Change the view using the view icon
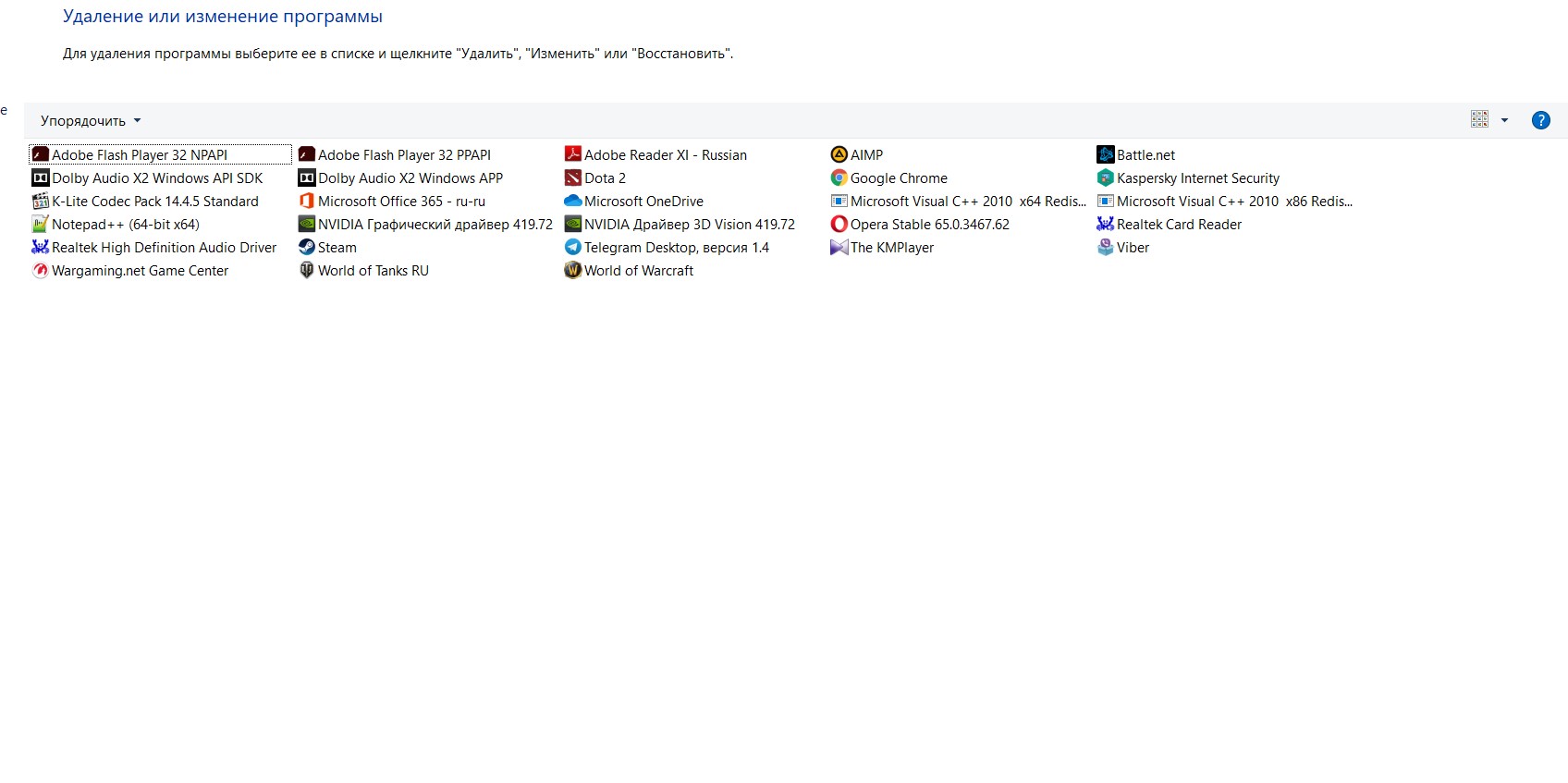The image size is (1568, 783). pos(1479,119)
